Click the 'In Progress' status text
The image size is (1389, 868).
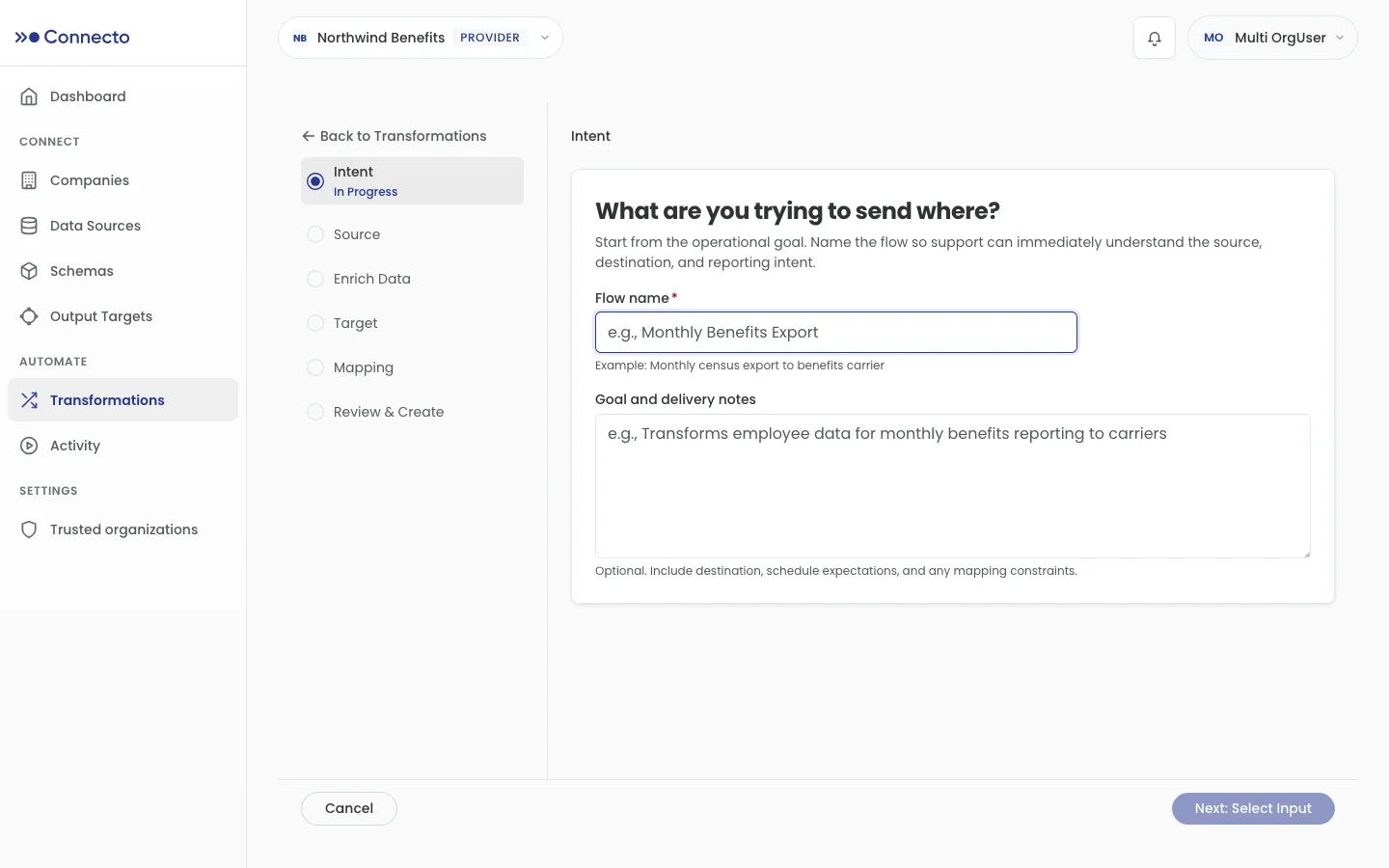(x=366, y=192)
